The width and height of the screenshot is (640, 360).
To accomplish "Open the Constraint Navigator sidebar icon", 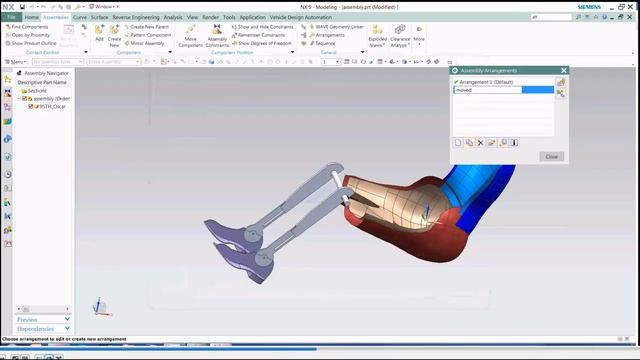I will pyautogui.click(x=7, y=93).
